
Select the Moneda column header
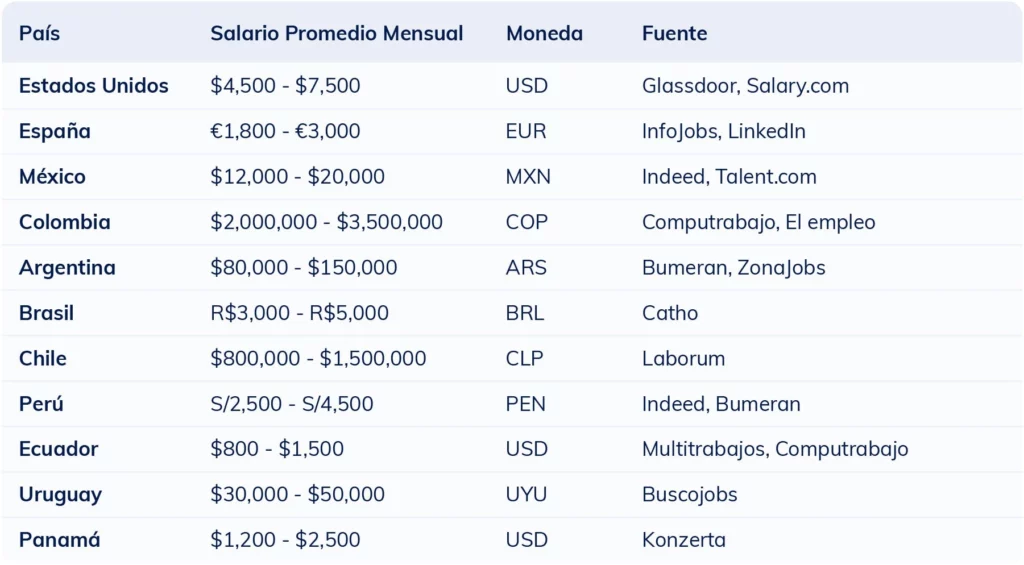click(x=544, y=33)
